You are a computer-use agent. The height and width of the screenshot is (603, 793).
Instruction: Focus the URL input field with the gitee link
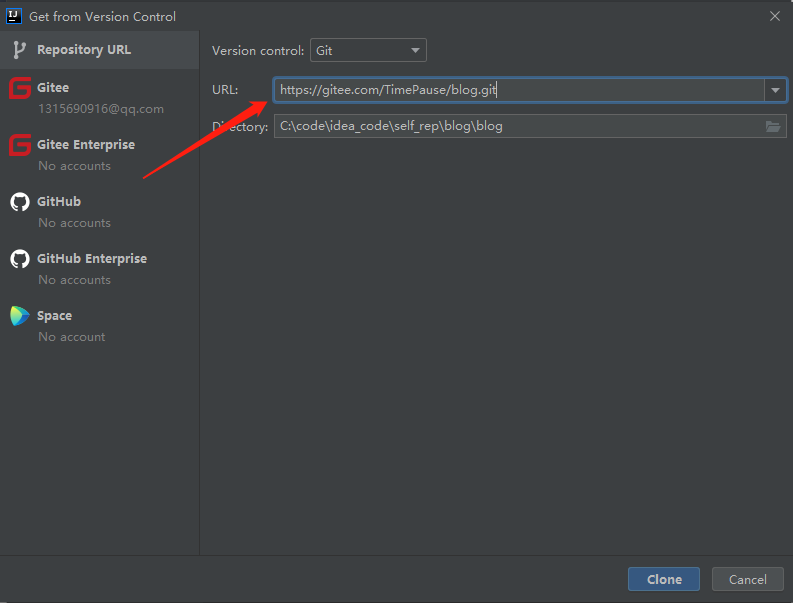520,90
